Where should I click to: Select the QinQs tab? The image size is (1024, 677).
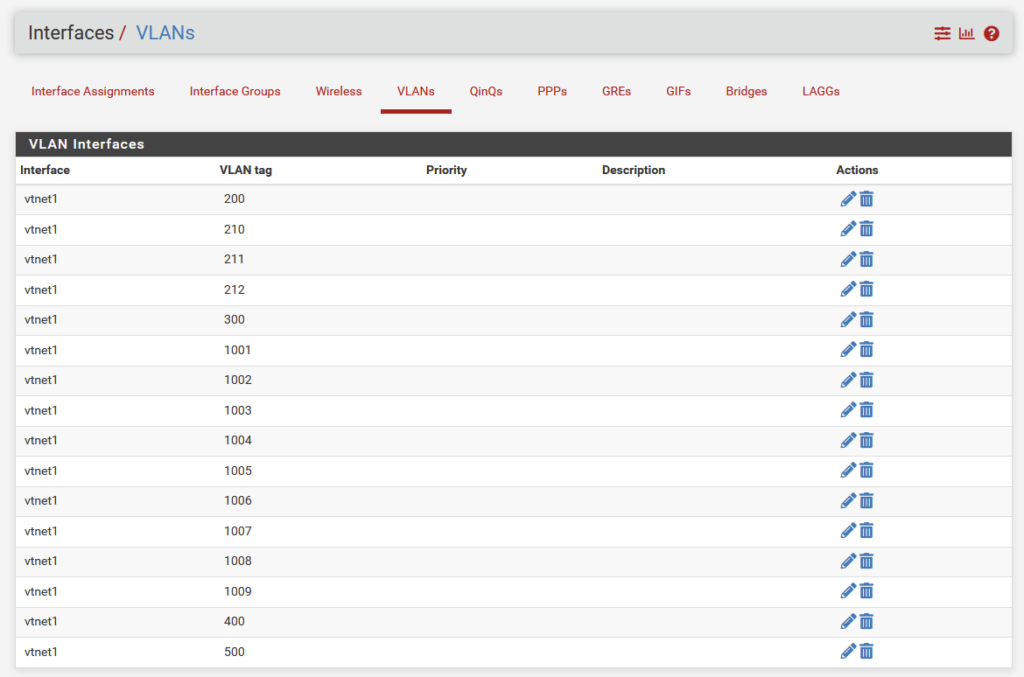tap(486, 91)
